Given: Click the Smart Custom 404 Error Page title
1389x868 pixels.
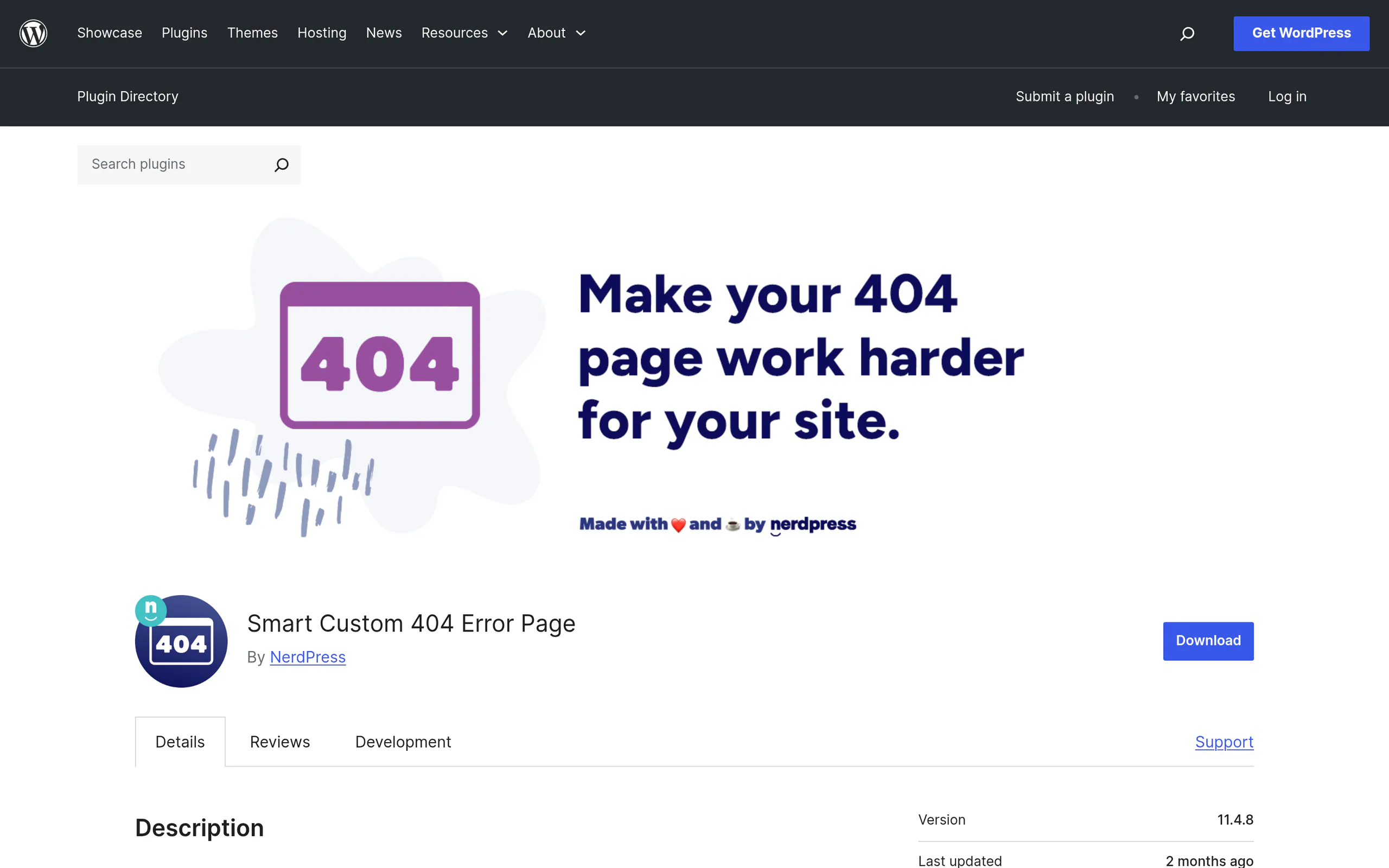Looking at the screenshot, I should [411, 623].
